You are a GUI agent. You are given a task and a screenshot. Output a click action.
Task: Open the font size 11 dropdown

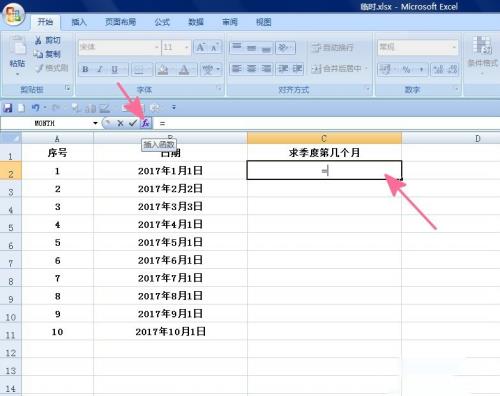(x=187, y=47)
